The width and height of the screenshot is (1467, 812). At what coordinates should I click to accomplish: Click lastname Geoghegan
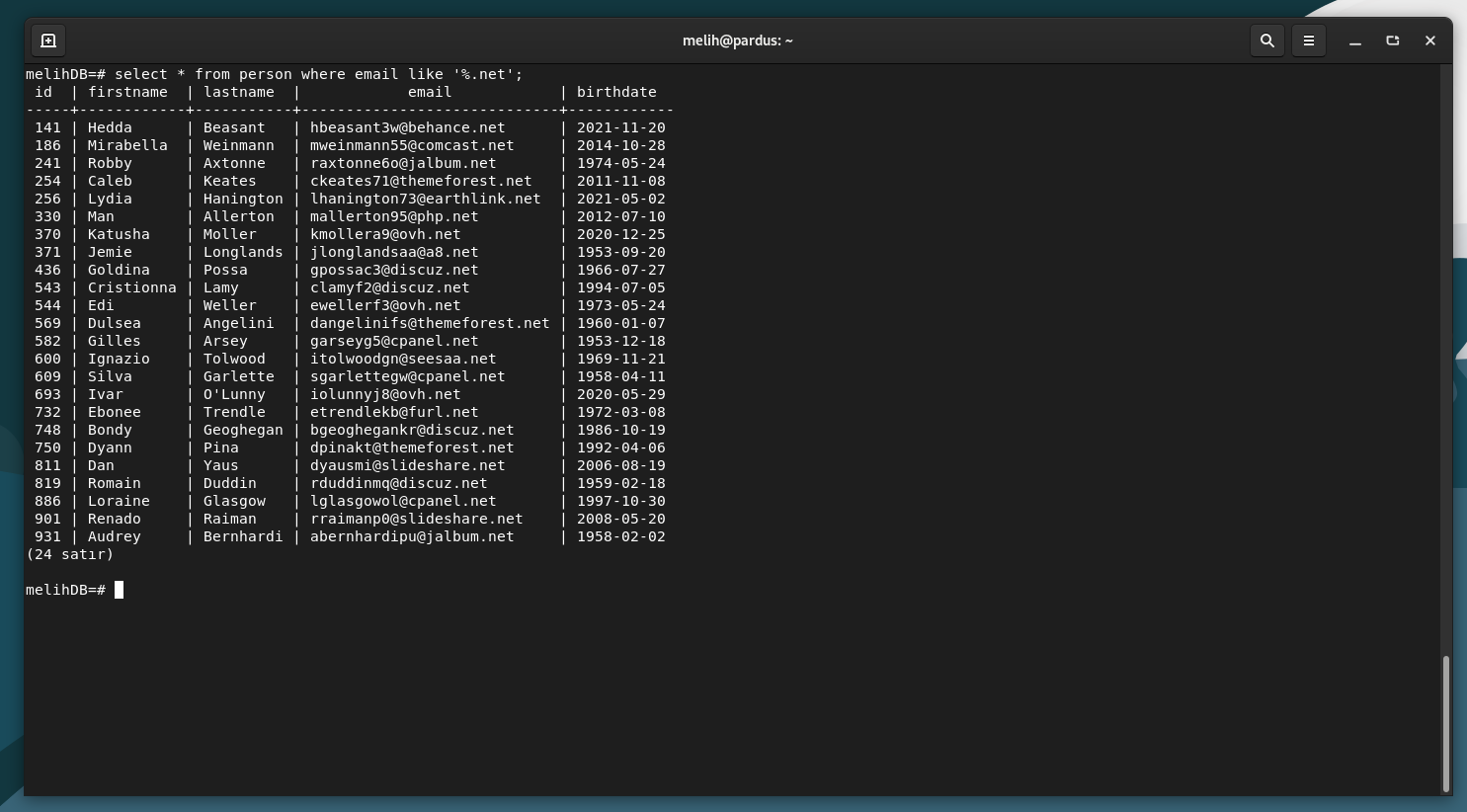coord(243,430)
